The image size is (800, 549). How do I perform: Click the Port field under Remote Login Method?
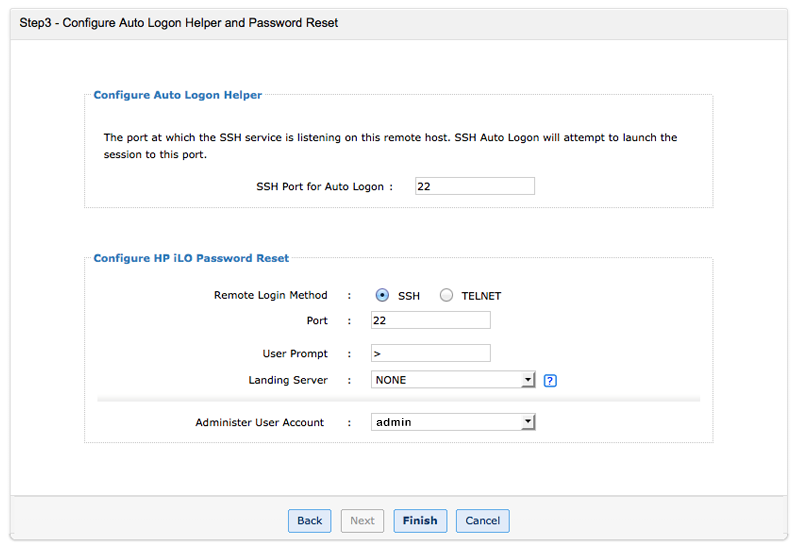[430, 320]
